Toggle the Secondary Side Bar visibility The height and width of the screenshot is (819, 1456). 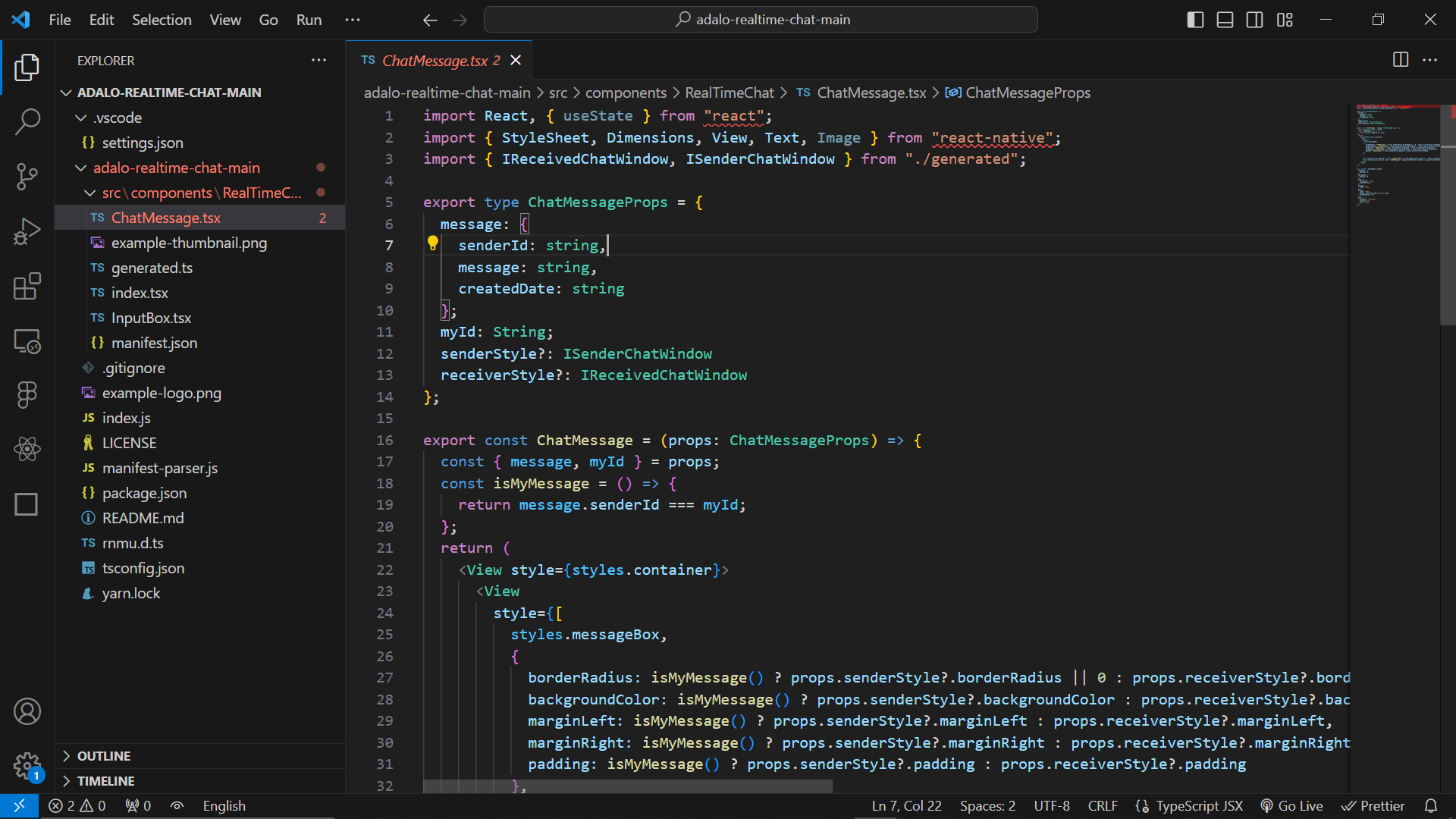coord(1254,20)
